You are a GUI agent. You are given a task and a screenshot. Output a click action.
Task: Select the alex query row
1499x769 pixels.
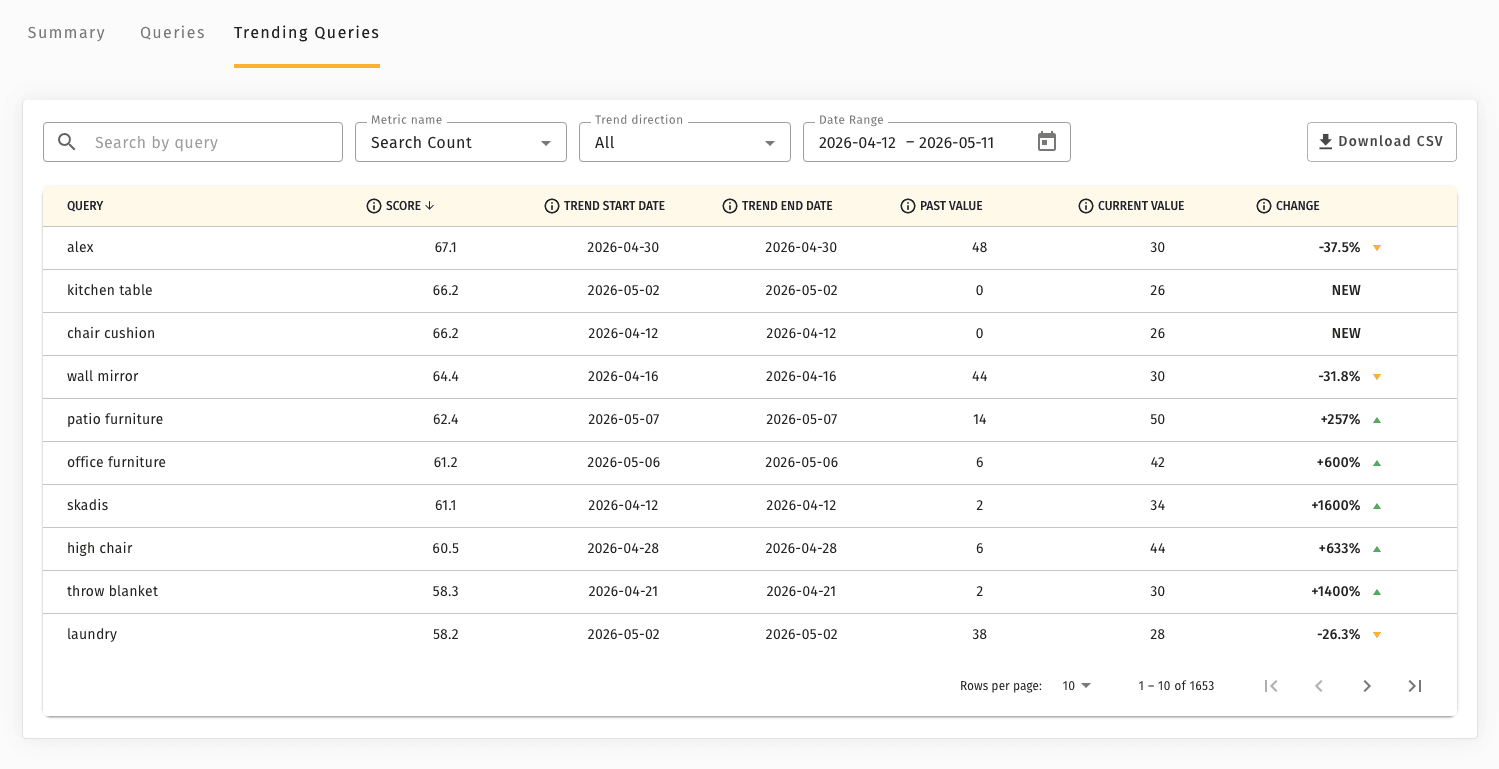750,248
